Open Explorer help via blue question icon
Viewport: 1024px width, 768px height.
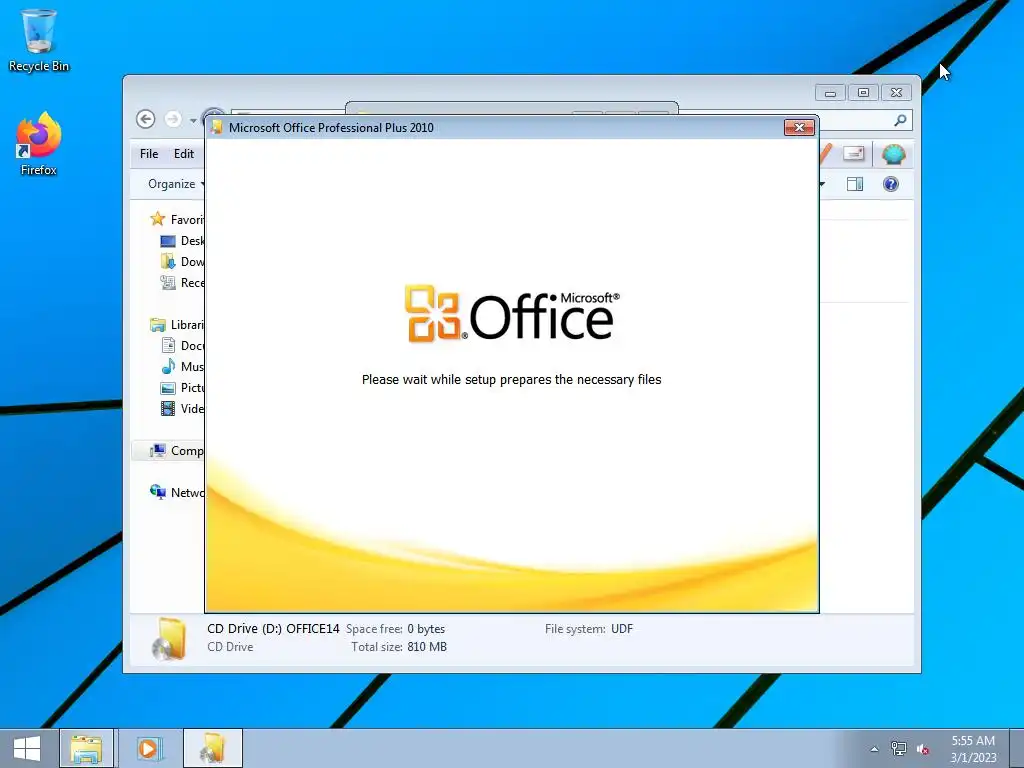[891, 184]
